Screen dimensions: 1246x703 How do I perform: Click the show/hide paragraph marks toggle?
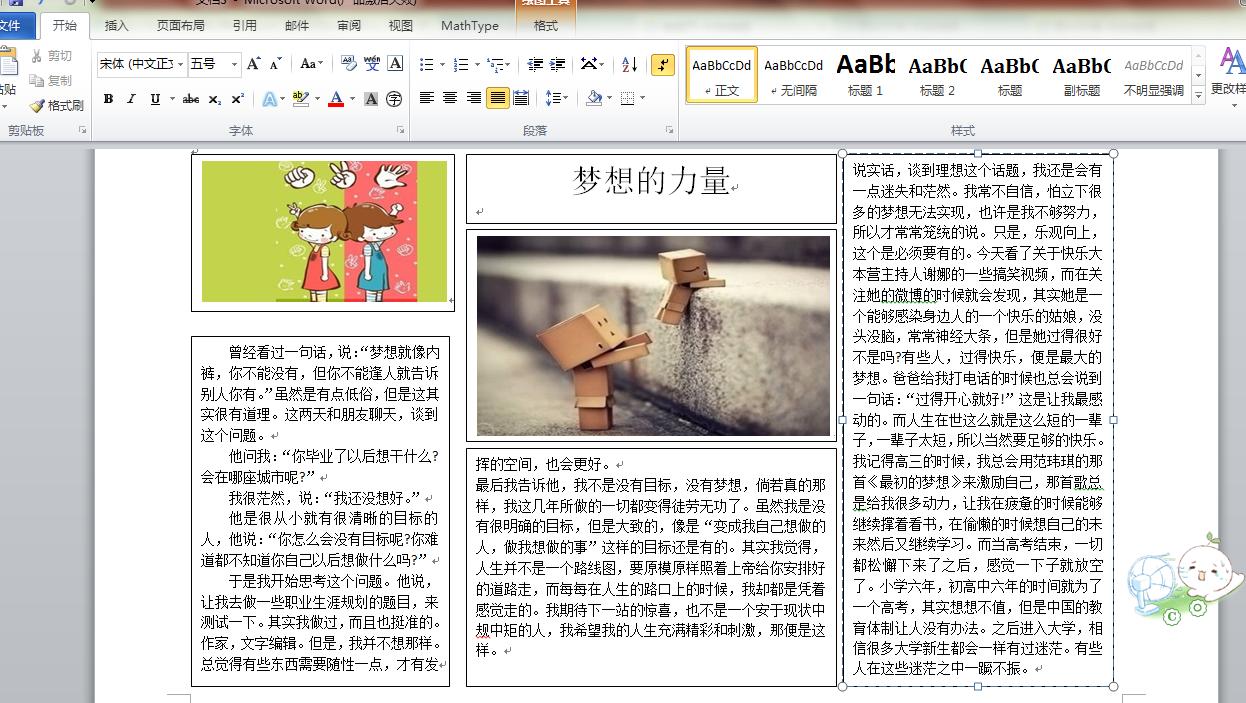click(x=662, y=63)
